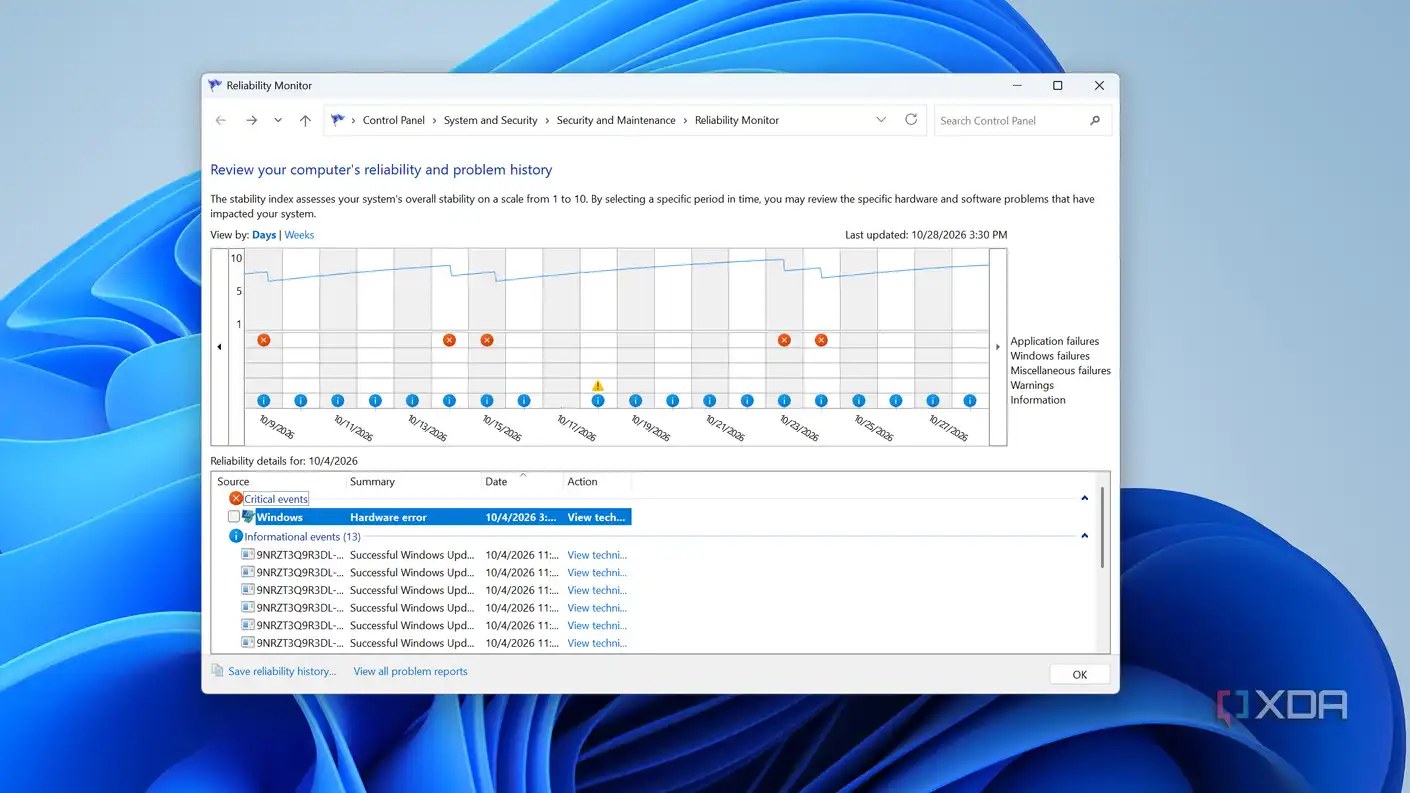Select the yellow warning icon in the chart
The height and width of the screenshot is (793, 1410).
[598, 386]
